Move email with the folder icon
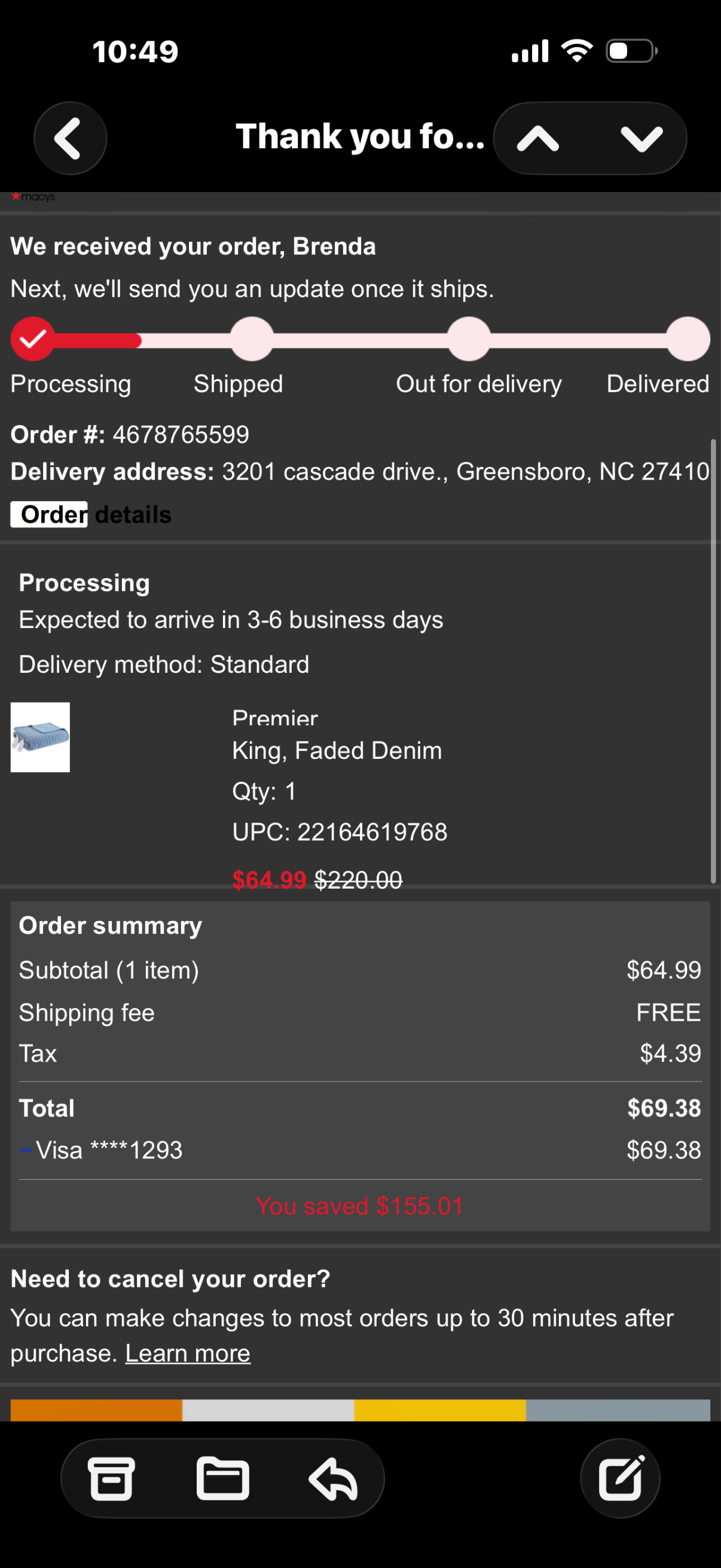This screenshot has width=721, height=1568. (222, 1478)
